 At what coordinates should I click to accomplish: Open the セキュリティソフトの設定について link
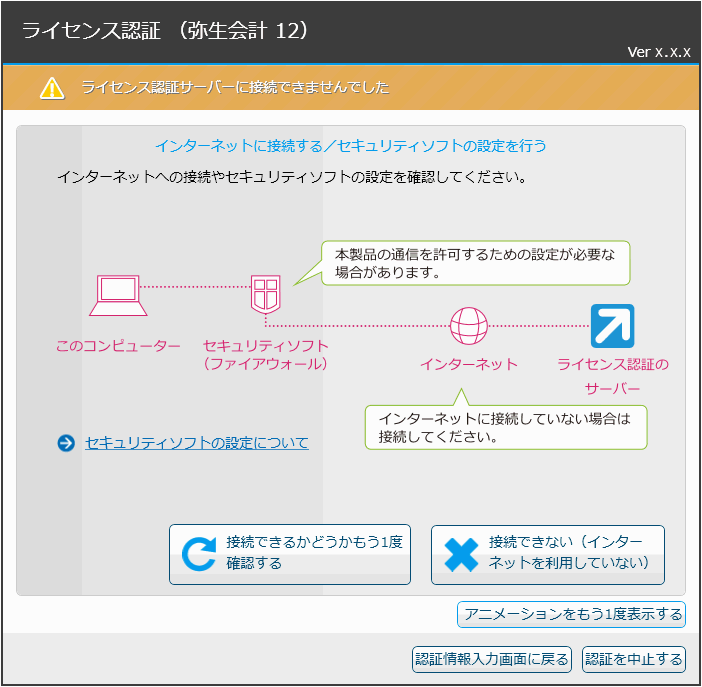click(197, 443)
